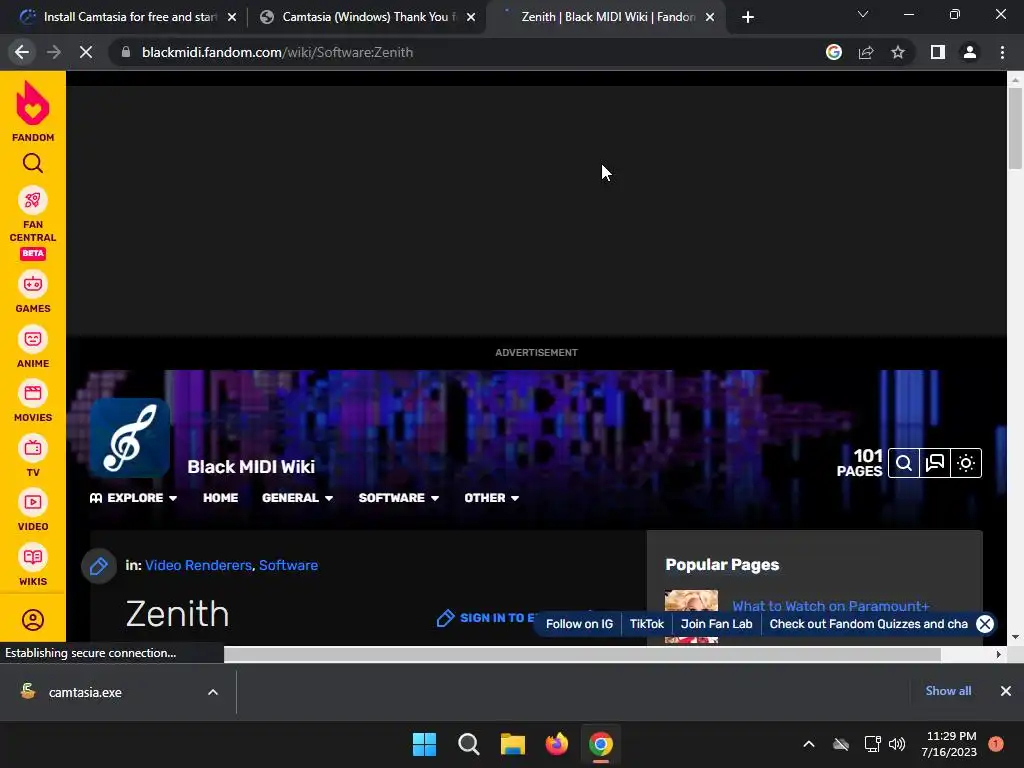The height and width of the screenshot is (768, 1024).
Task: Open the Windows Start menu
Action: pos(424,744)
